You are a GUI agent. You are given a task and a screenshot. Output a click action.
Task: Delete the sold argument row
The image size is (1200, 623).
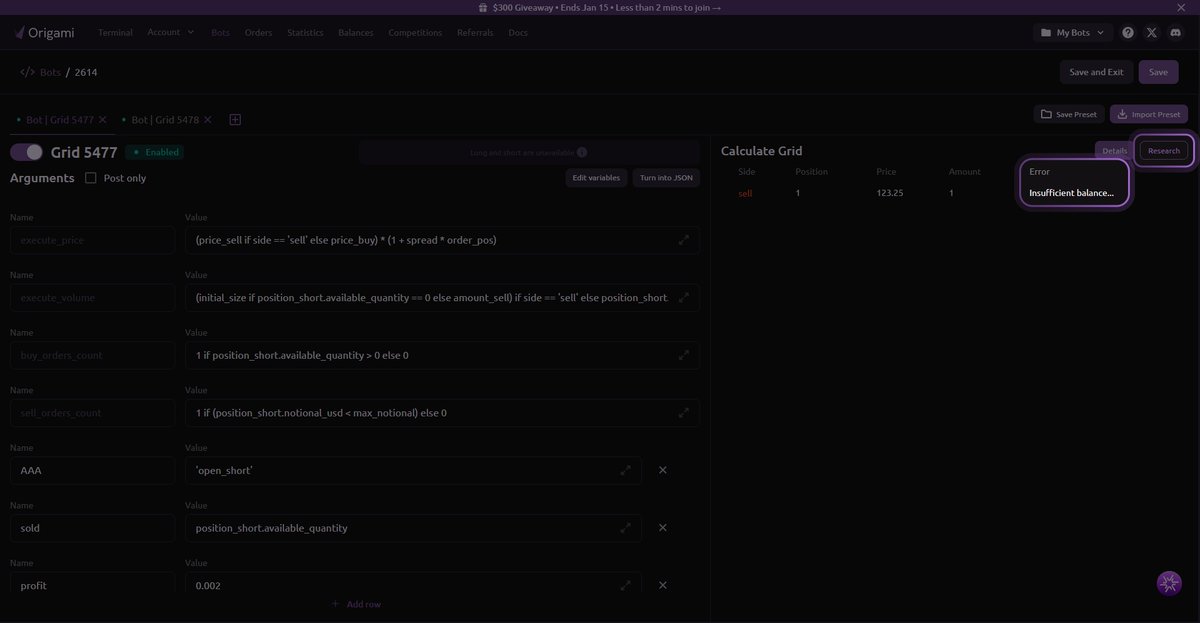click(662, 528)
